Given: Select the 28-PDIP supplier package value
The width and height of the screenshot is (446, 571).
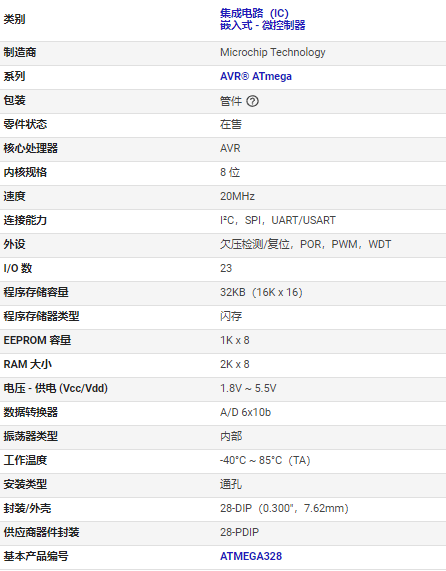Looking at the screenshot, I should [239, 532].
